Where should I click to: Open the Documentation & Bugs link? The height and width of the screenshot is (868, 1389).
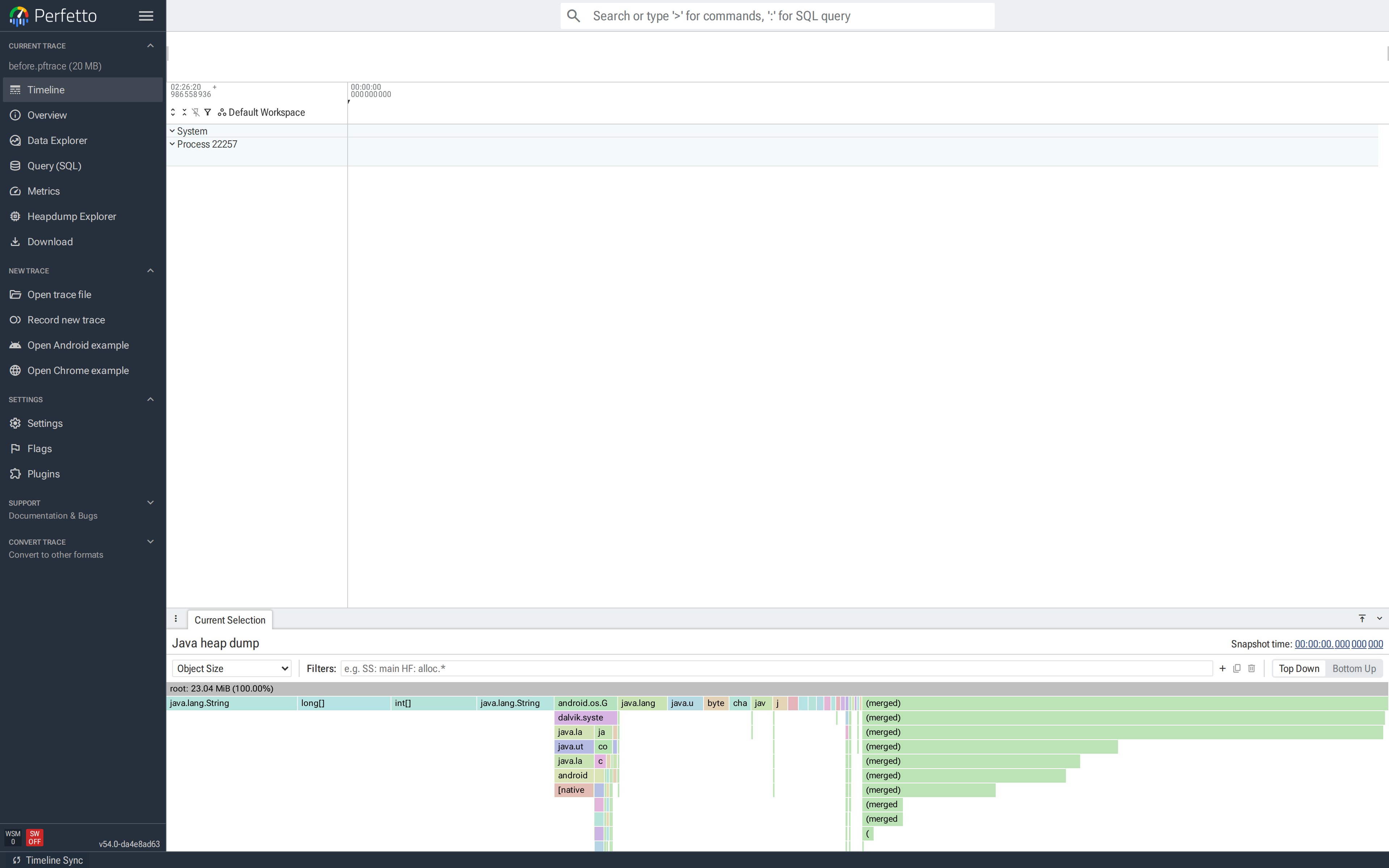click(53, 515)
